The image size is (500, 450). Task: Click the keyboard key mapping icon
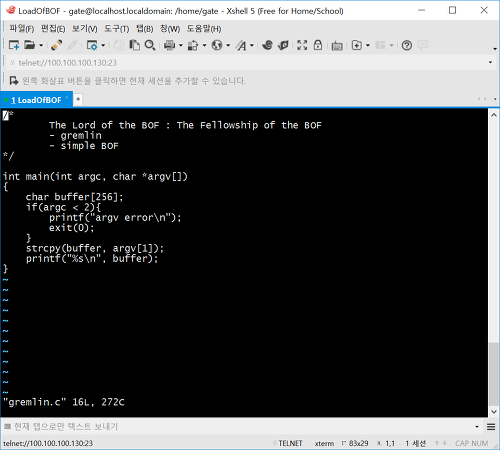click(337, 46)
